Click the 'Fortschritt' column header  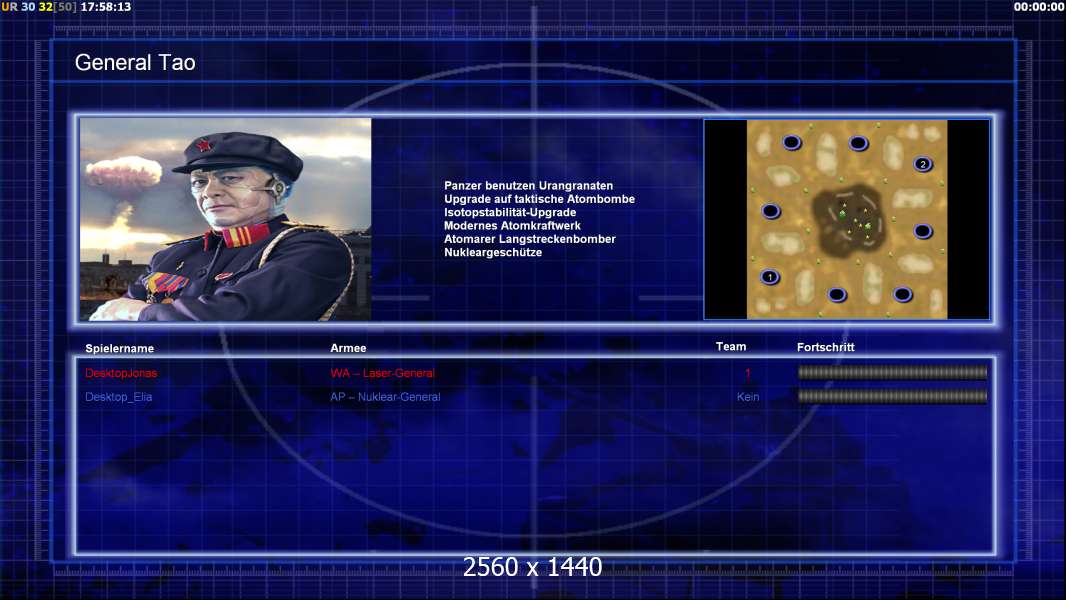point(825,347)
